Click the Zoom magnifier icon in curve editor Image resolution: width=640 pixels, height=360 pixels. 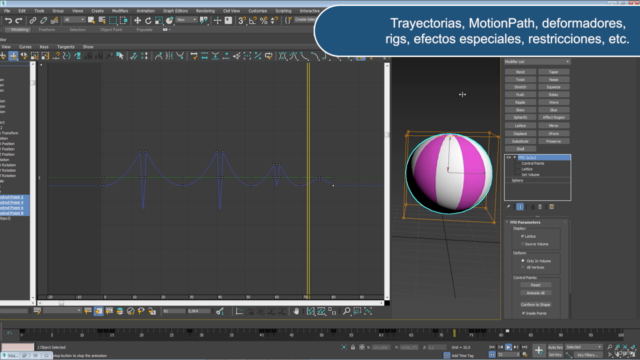(x=347, y=311)
